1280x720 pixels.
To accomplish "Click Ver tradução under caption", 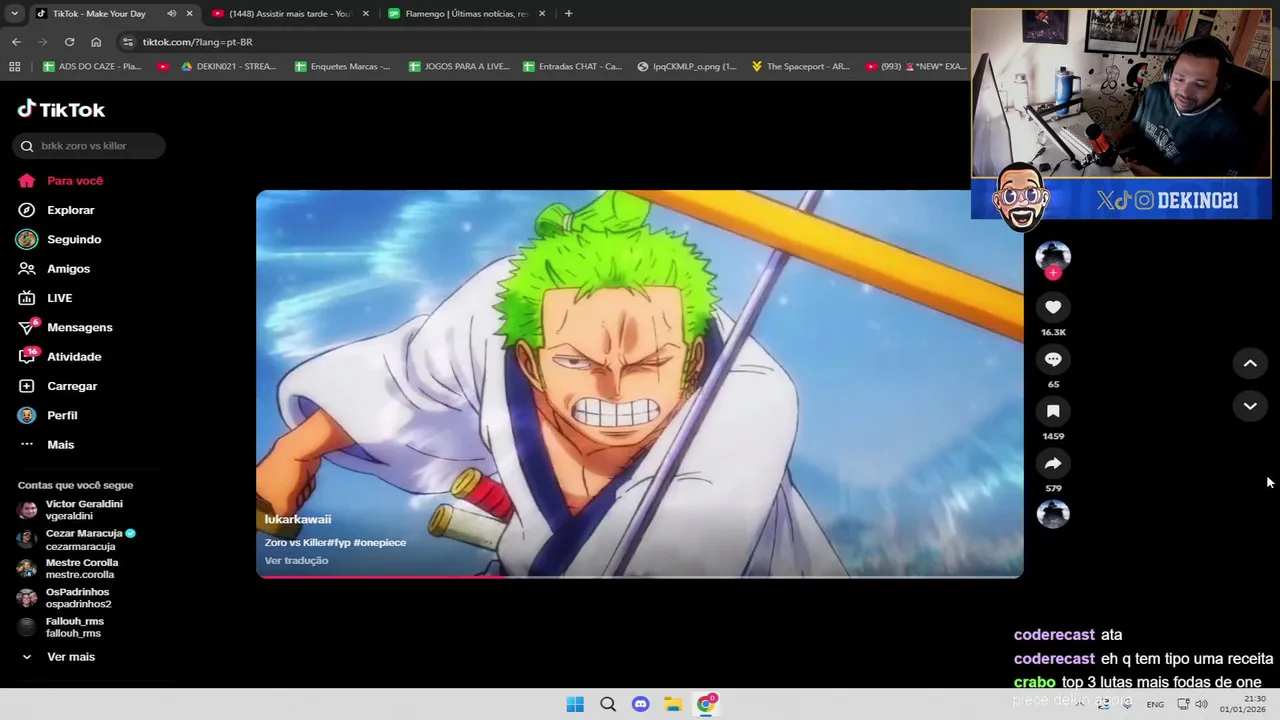I will pos(296,560).
